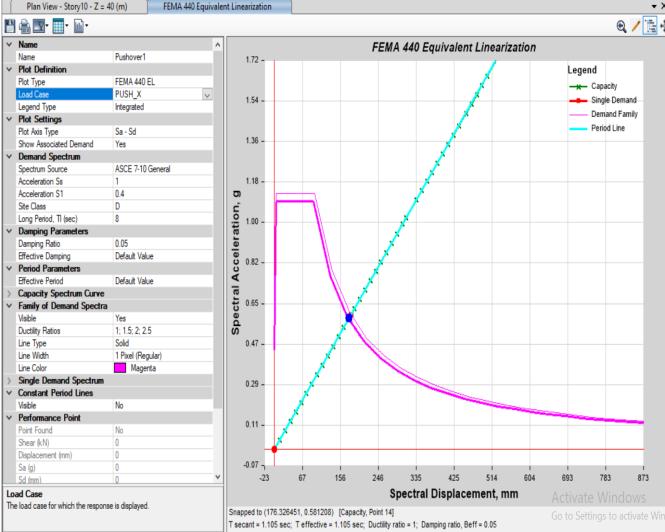665x532 pixels.
Task: Click the Magenta line color swatch
Action: pos(120,368)
